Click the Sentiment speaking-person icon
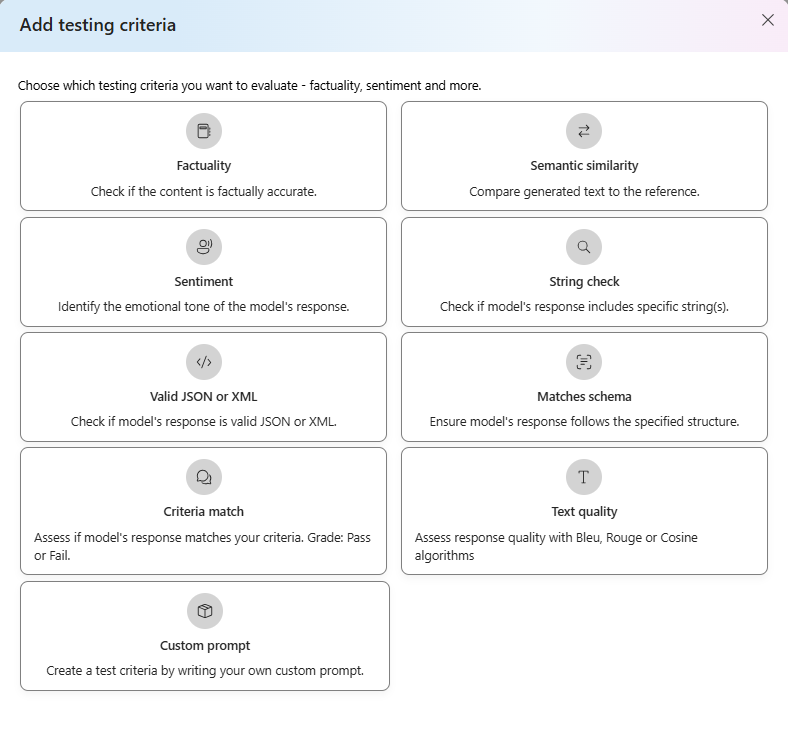 (204, 247)
